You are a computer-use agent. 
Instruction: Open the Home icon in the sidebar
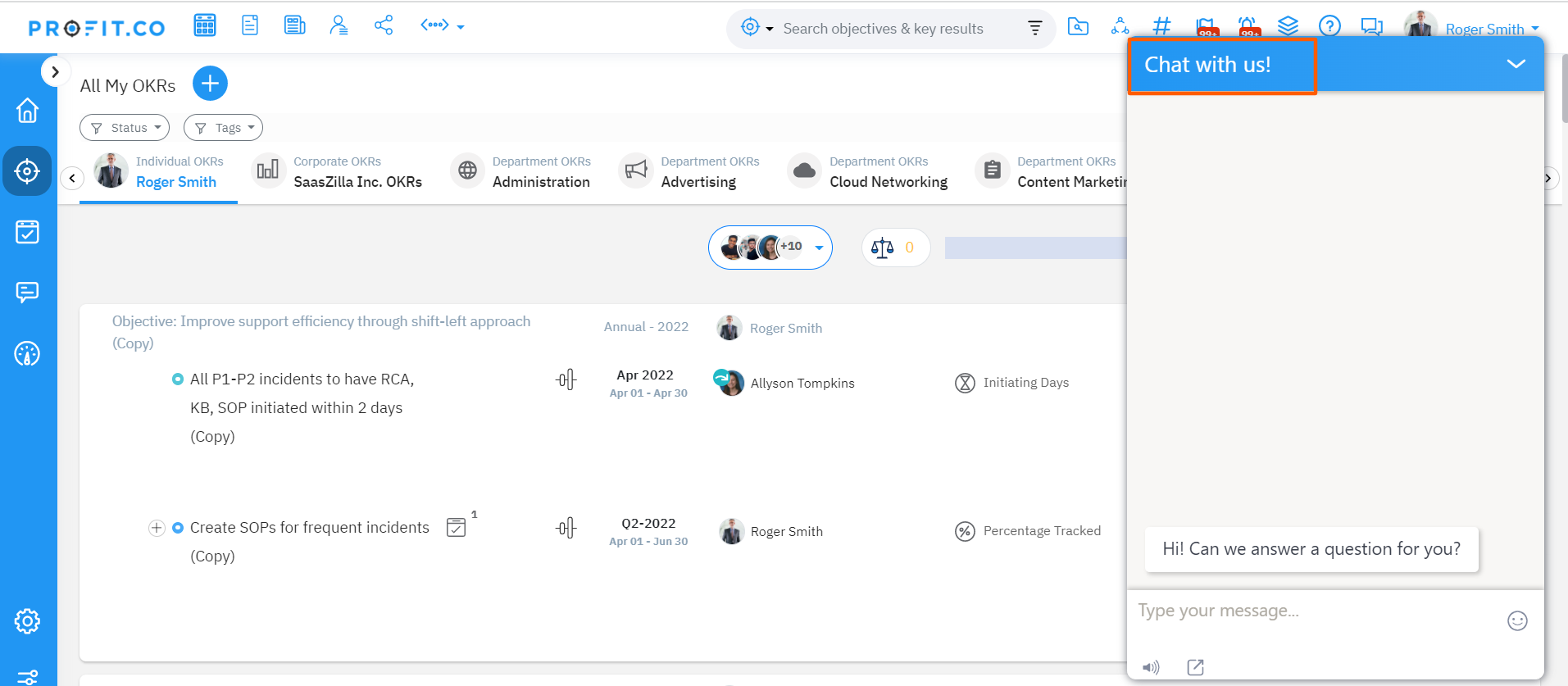(x=28, y=110)
